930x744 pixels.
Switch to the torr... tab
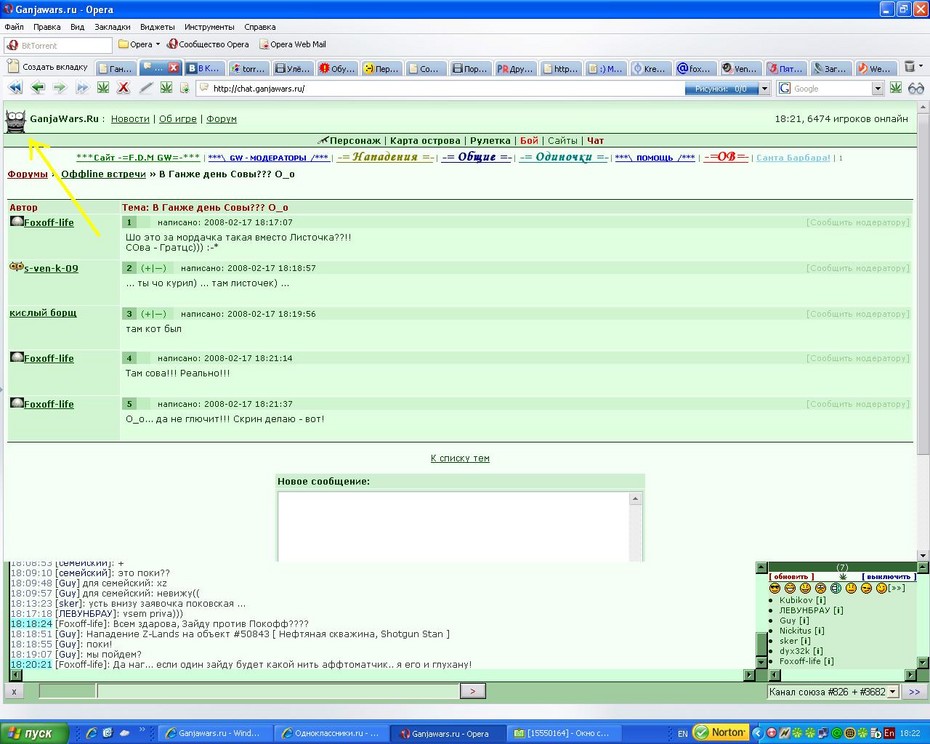(x=248, y=68)
